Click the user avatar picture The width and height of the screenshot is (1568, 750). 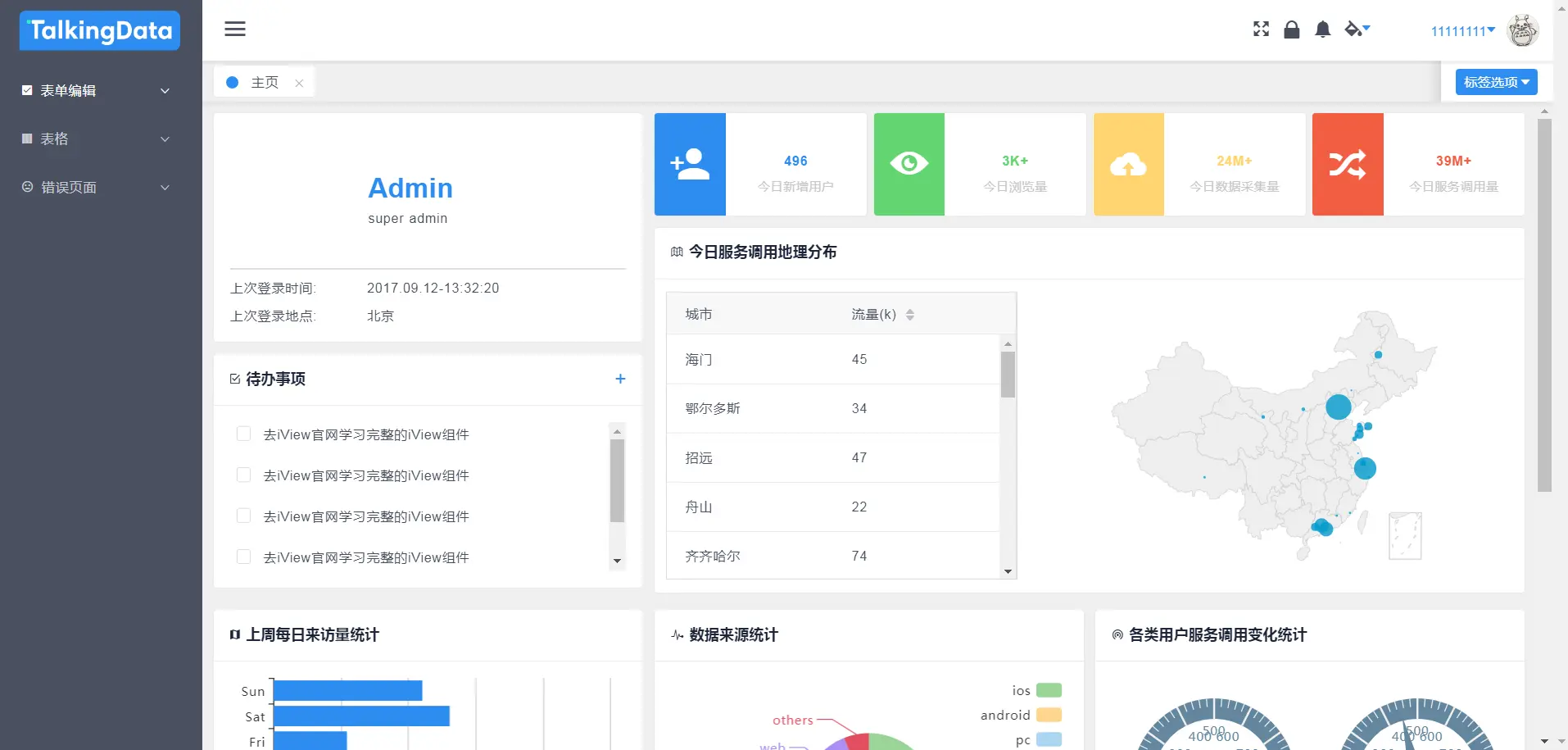(x=1522, y=30)
